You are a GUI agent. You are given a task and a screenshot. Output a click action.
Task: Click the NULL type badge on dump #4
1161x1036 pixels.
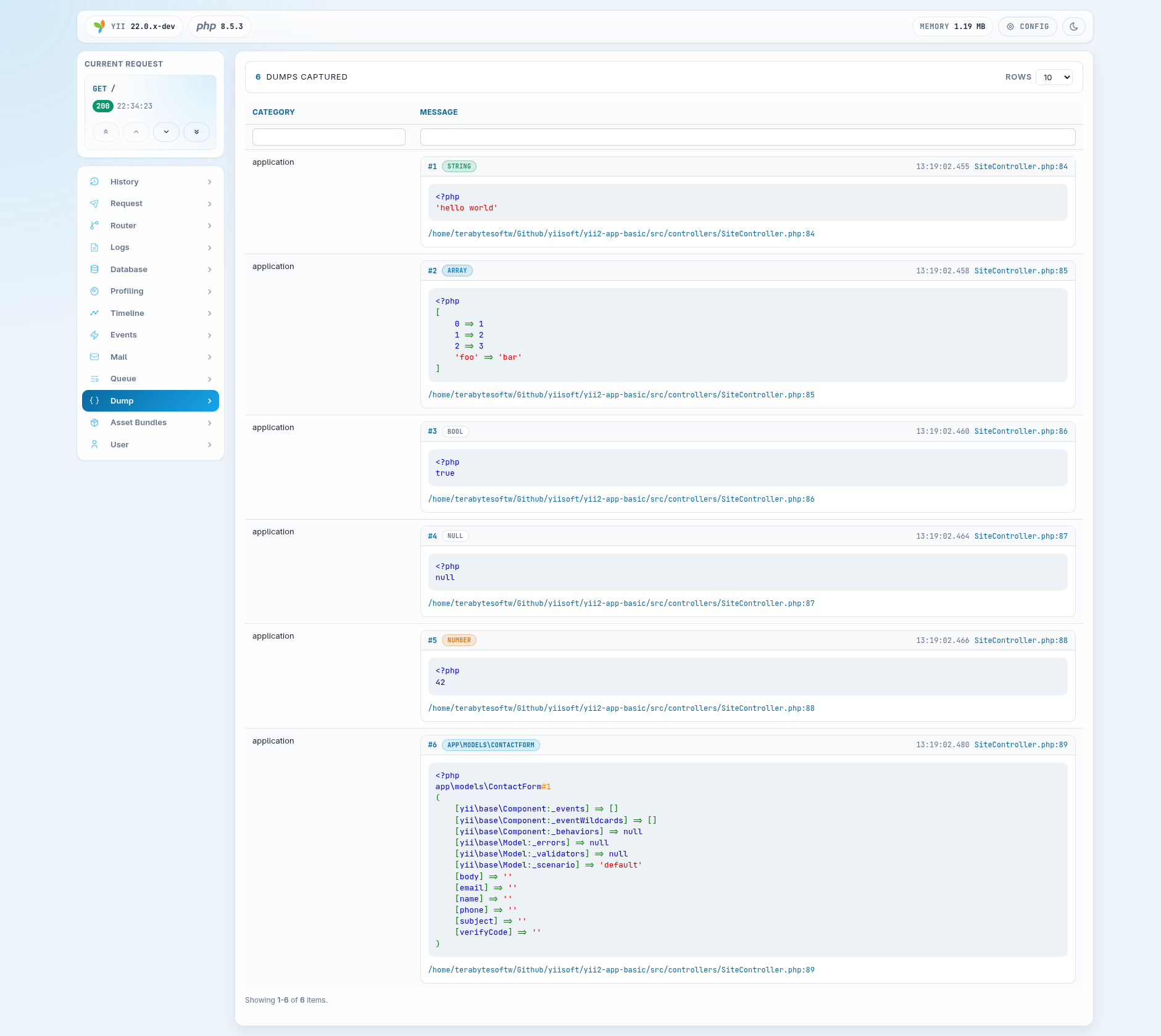coord(456,536)
